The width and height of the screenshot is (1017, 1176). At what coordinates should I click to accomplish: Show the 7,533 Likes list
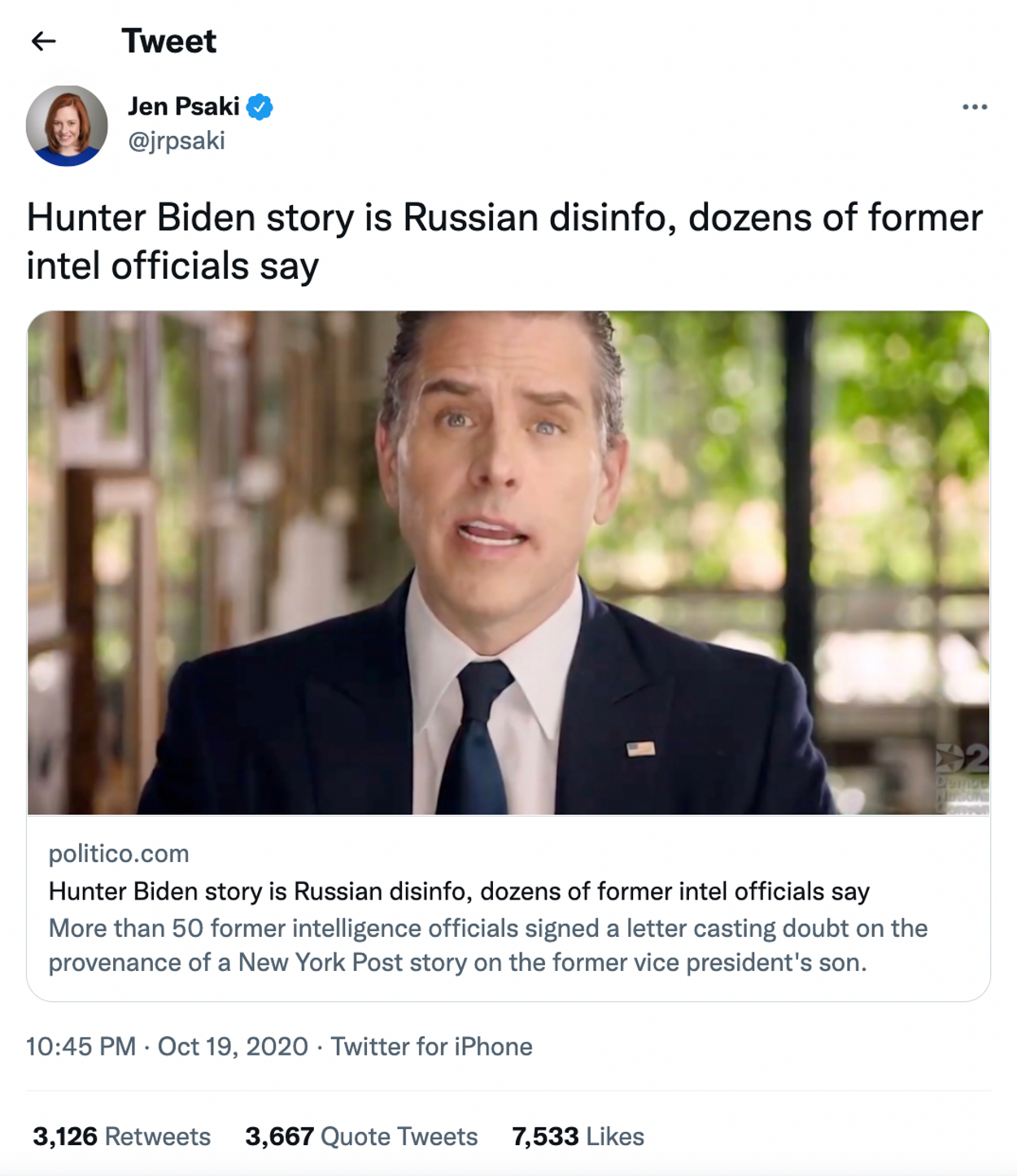click(x=578, y=1136)
